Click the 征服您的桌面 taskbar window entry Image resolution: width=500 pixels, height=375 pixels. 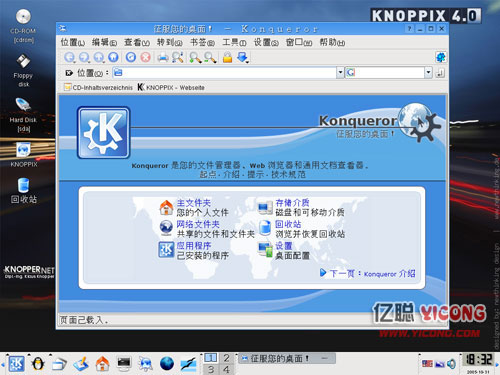coord(287,359)
